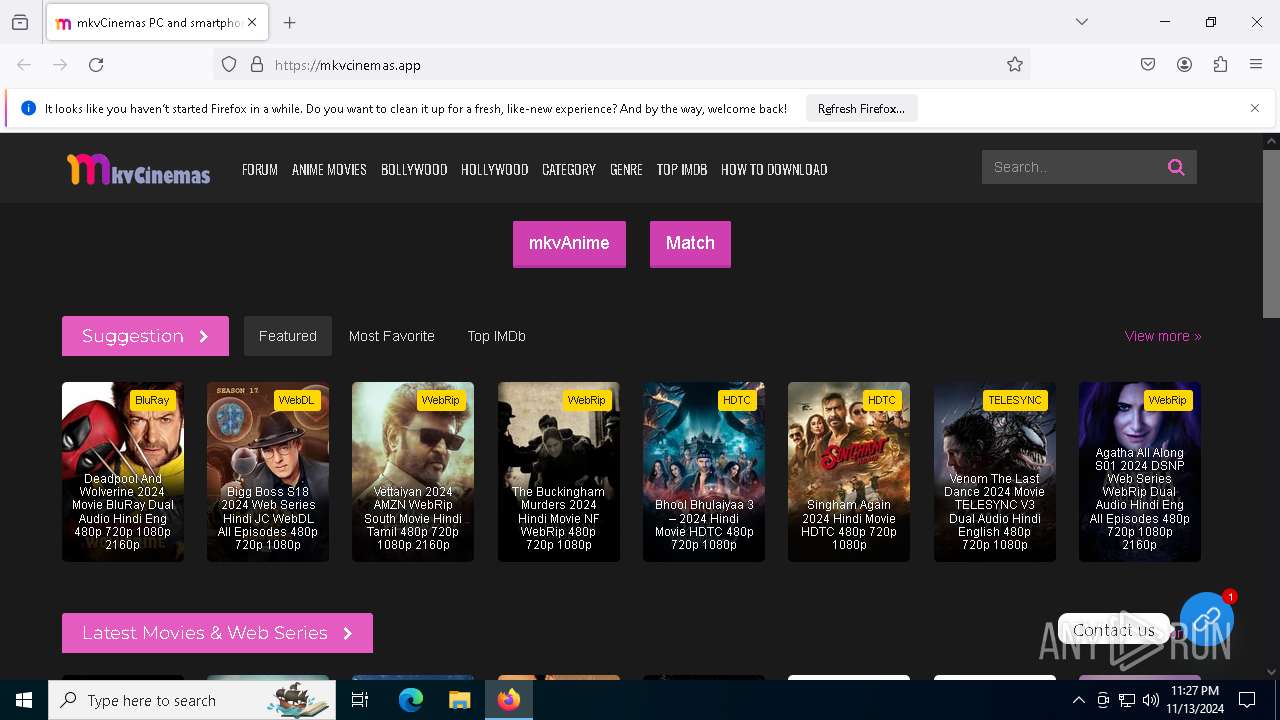
Task: Click the Contact us bubble
Action: click(1114, 630)
